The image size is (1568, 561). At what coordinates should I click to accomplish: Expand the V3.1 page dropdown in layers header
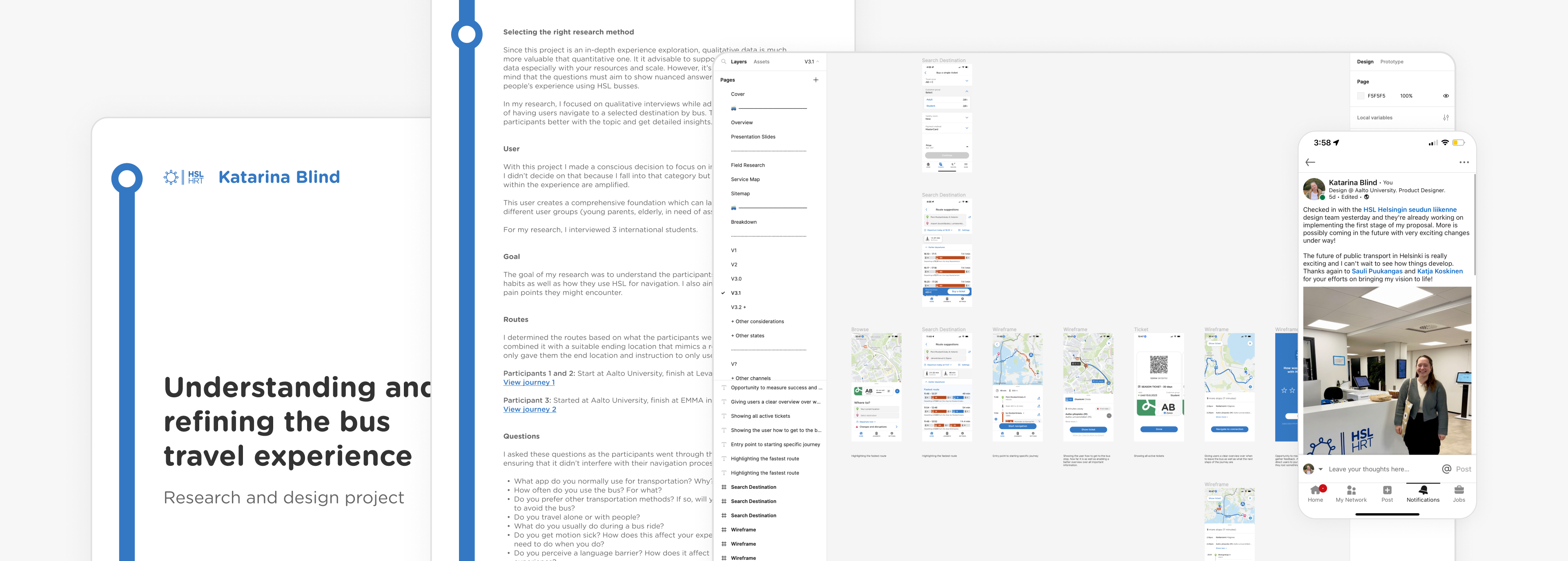pyautogui.click(x=811, y=62)
